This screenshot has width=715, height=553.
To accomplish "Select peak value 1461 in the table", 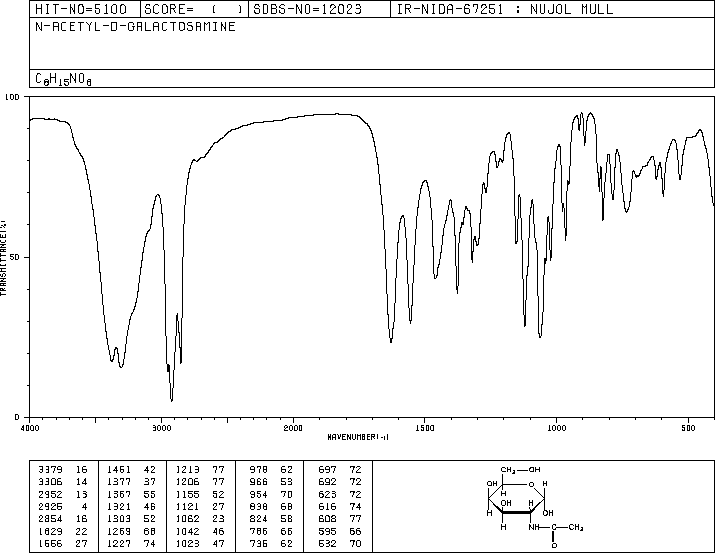I will coord(119,470).
